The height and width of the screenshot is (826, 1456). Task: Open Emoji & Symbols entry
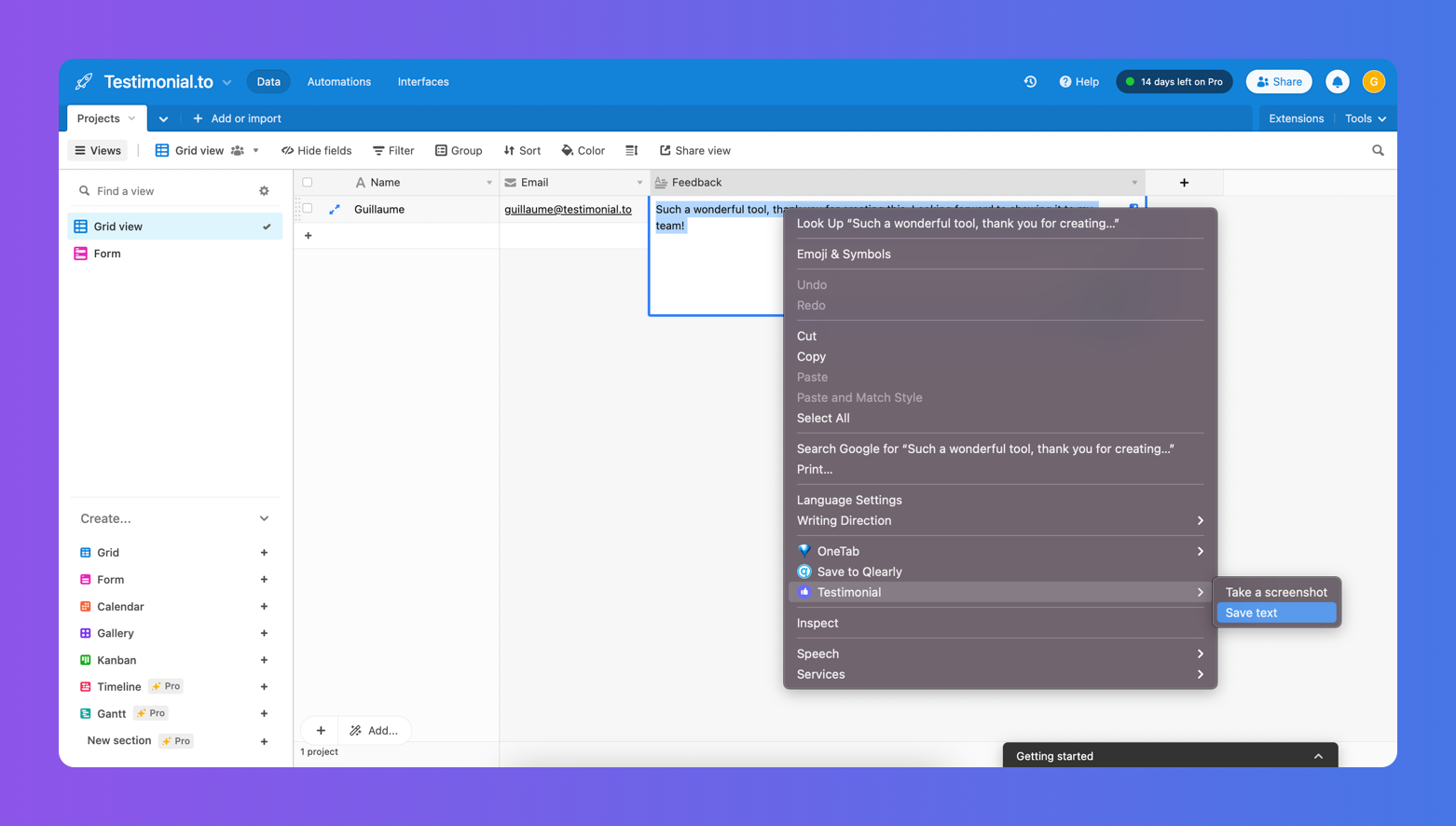click(x=1000, y=254)
